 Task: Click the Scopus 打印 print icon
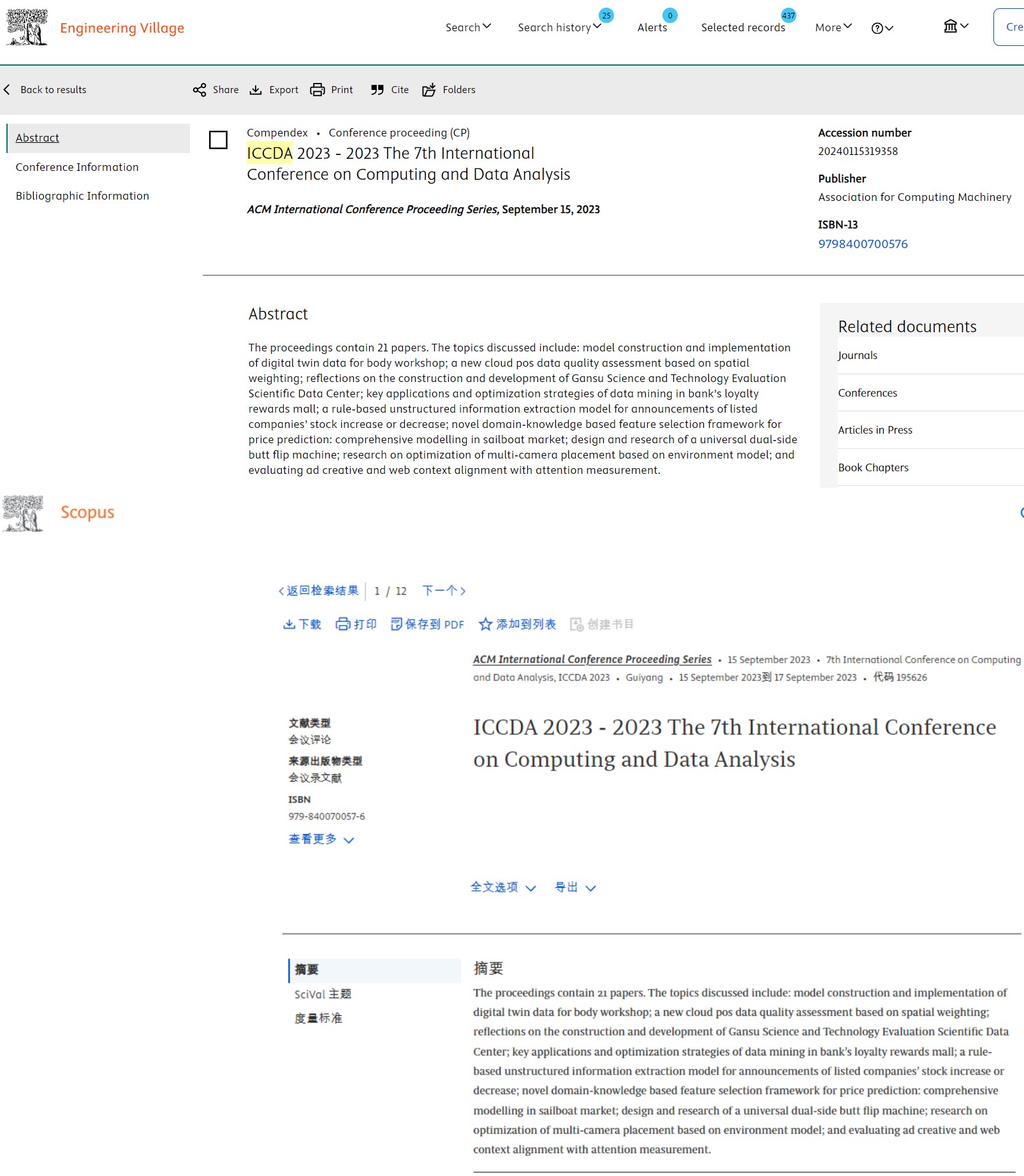pos(343,624)
